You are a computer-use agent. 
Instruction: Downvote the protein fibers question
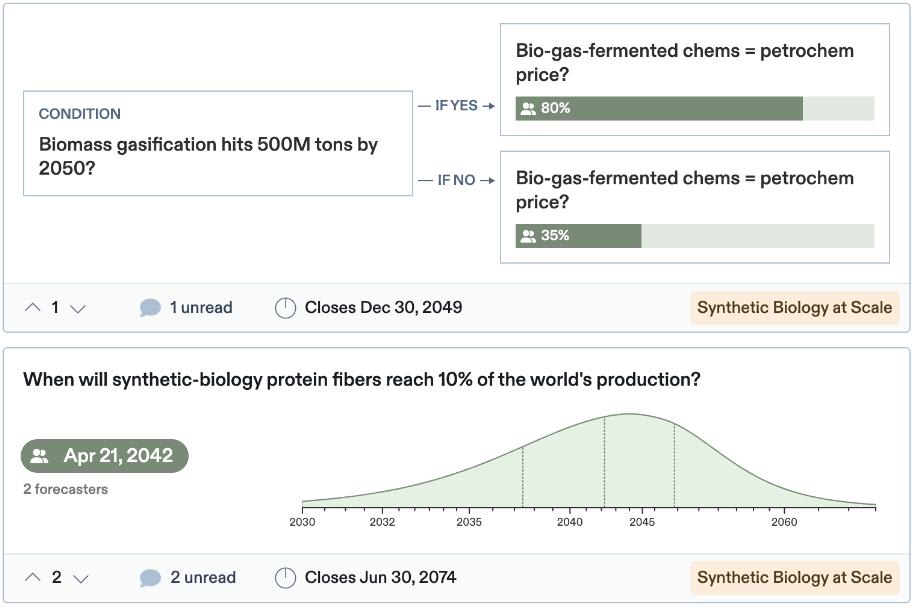click(81, 578)
